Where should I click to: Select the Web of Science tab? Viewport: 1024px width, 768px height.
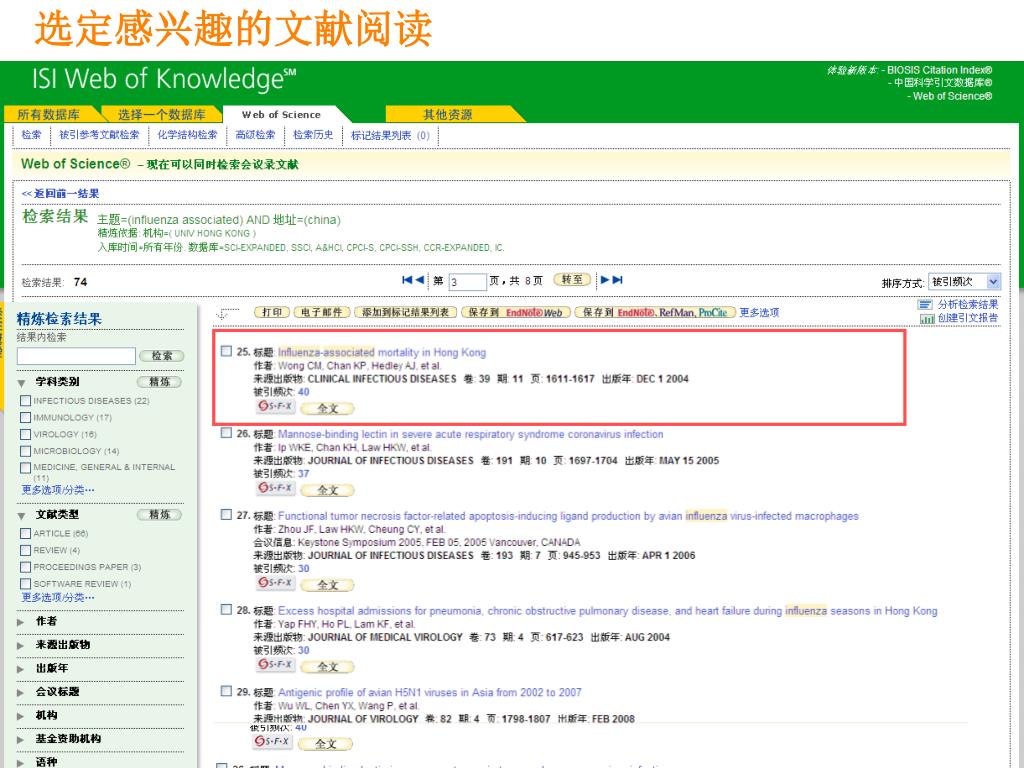[281, 114]
